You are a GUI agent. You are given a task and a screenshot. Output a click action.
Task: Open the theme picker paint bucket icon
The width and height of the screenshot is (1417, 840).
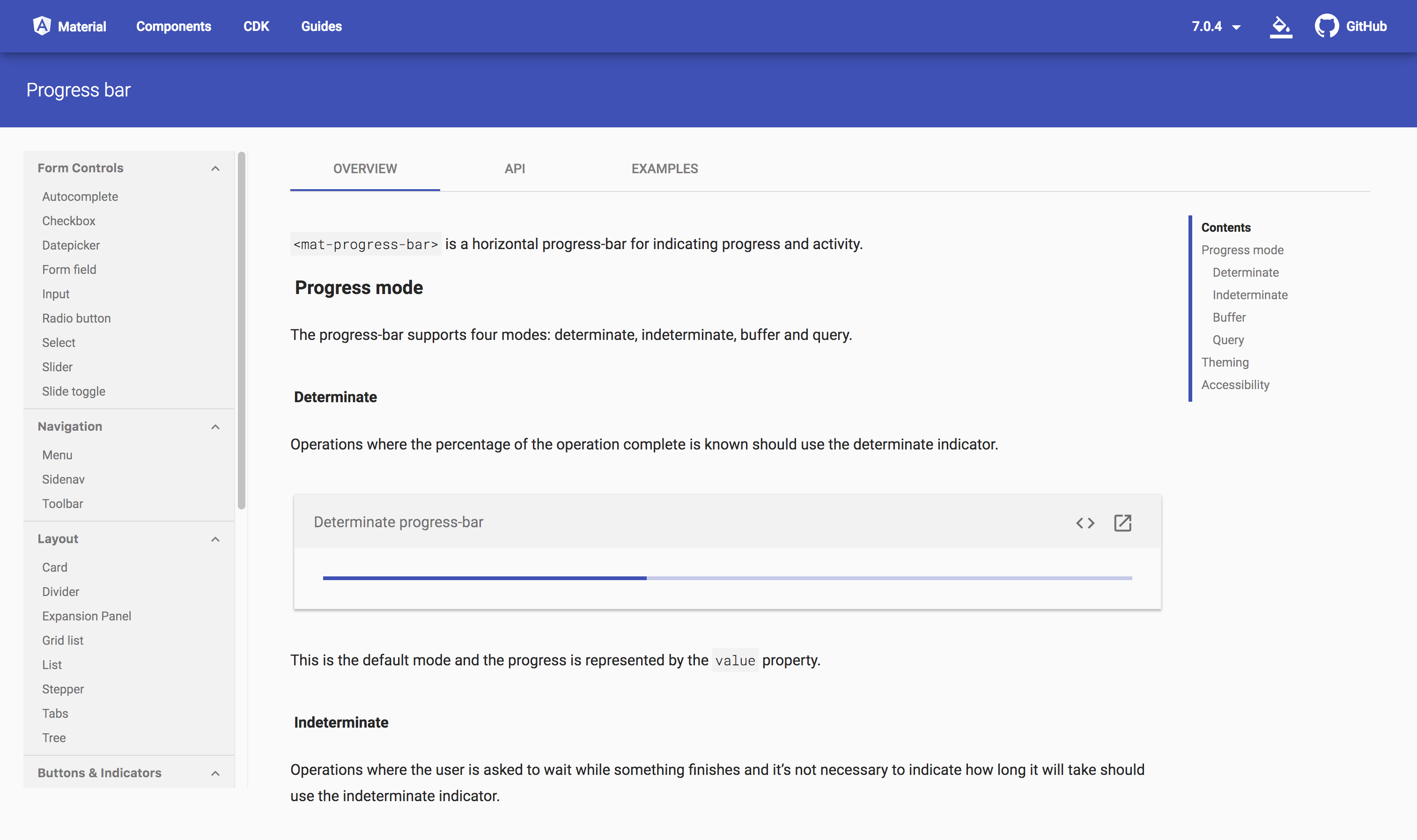pyautogui.click(x=1281, y=27)
